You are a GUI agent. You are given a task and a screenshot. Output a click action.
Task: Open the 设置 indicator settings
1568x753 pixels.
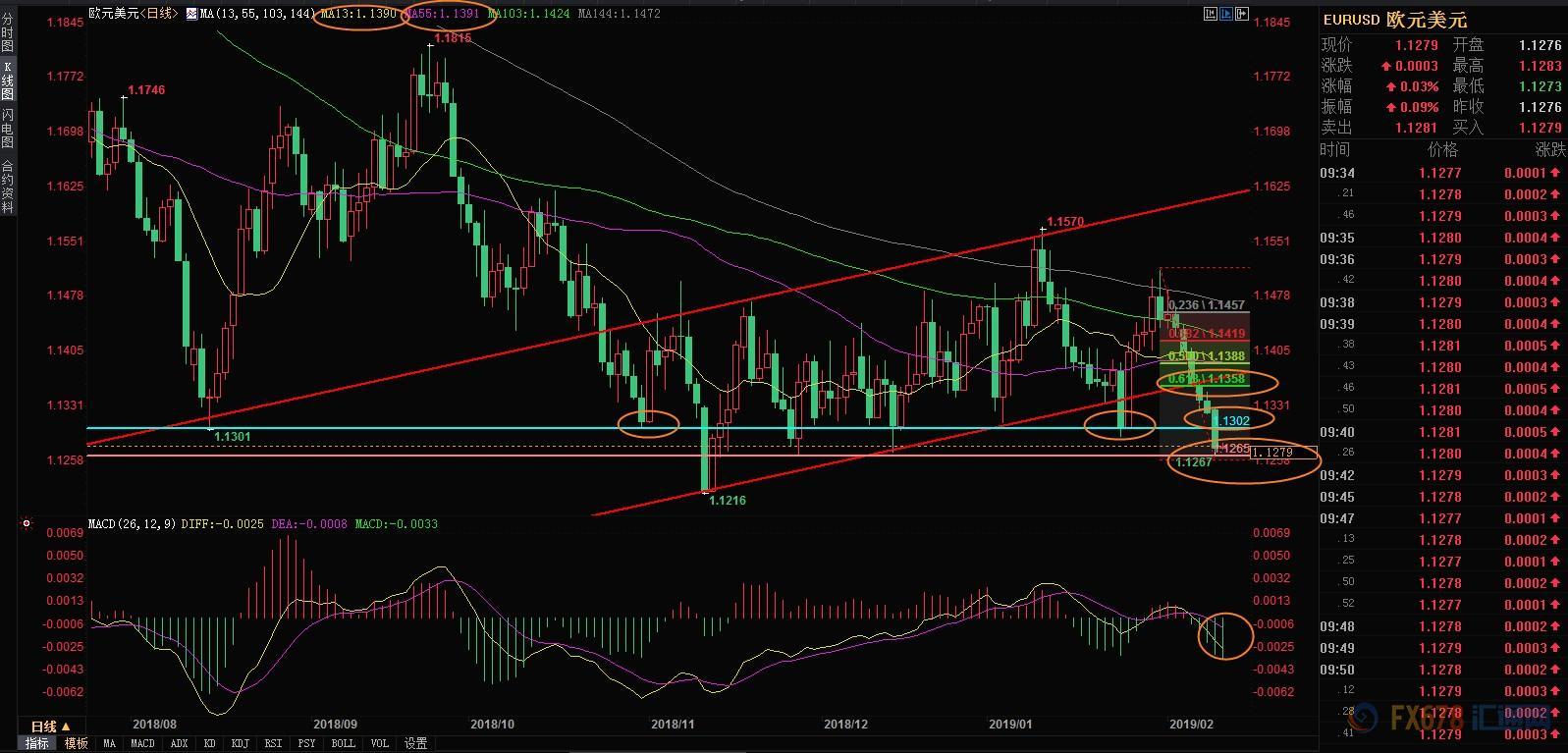click(x=416, y=743)
